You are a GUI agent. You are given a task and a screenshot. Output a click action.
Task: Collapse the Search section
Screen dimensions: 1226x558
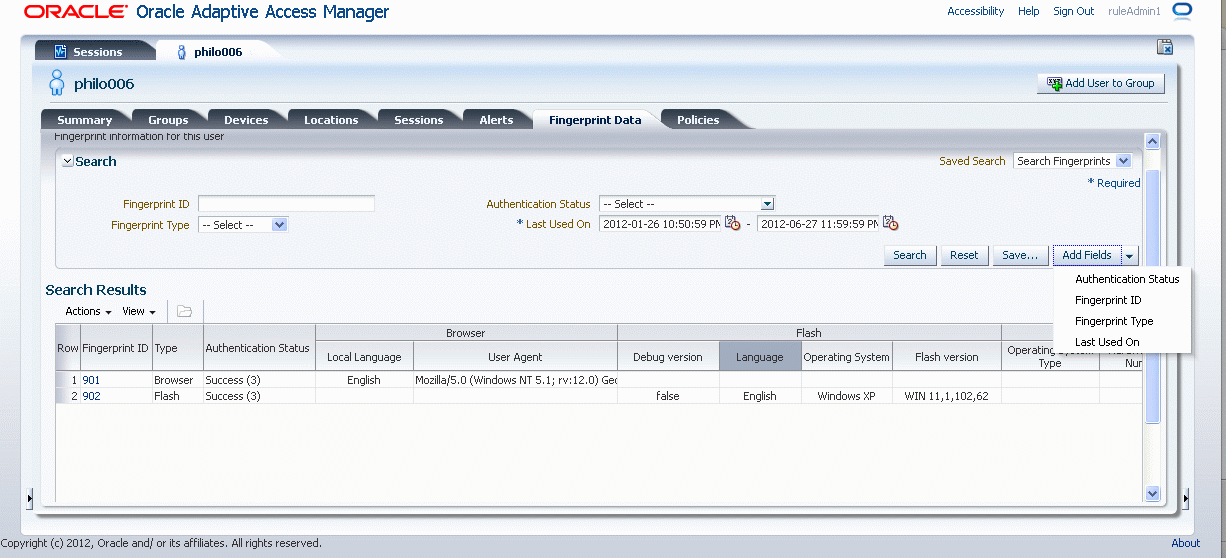67,161
